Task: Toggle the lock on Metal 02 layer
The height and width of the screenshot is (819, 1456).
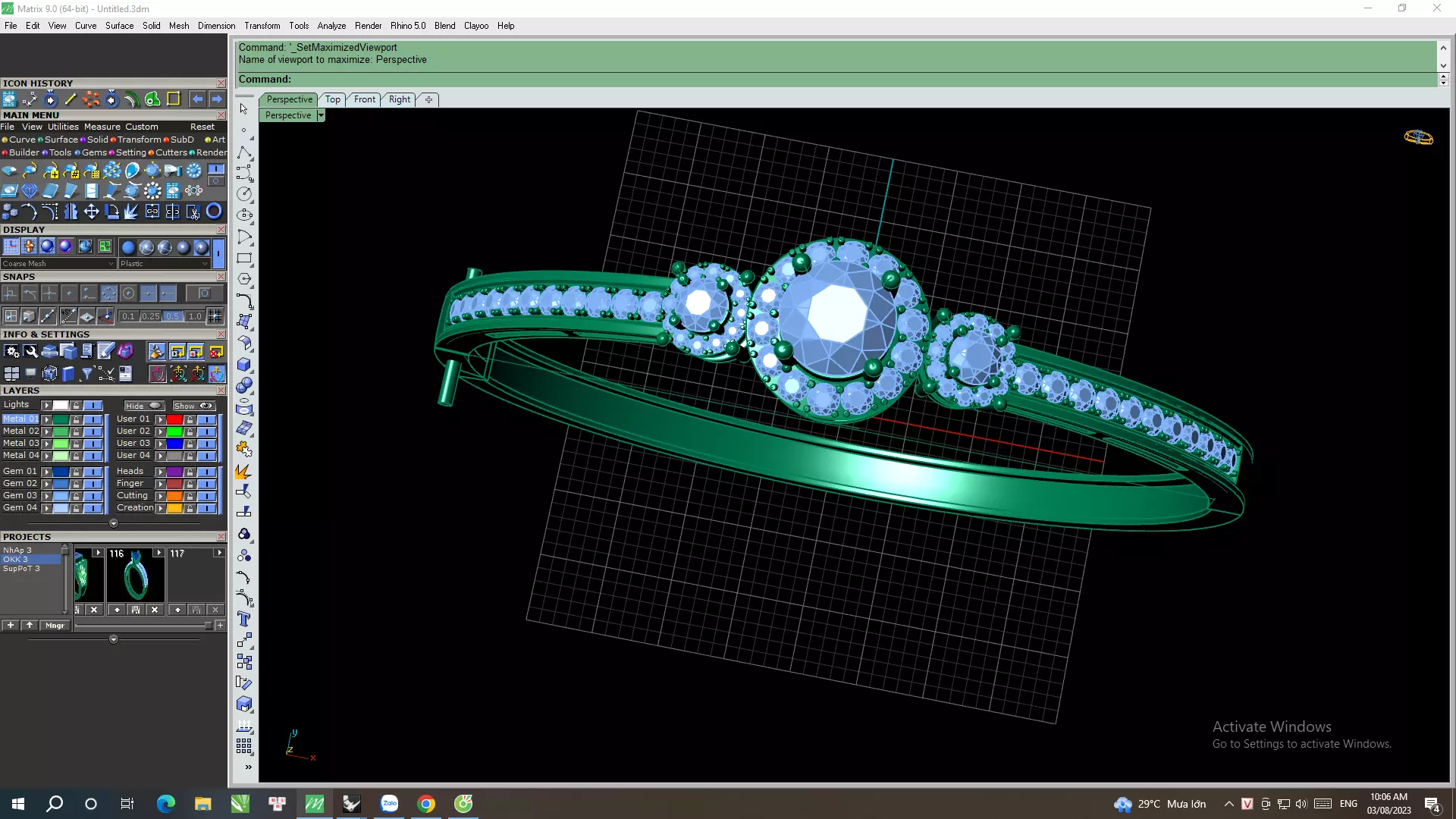Action: coord(76,431)
